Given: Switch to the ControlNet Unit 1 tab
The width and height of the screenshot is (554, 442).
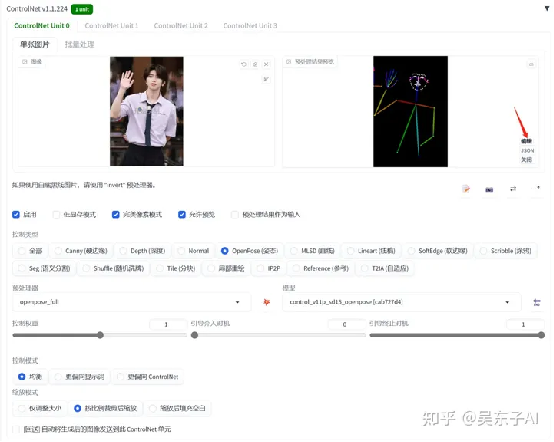Looking at the screenshot, I should (111, 26).
